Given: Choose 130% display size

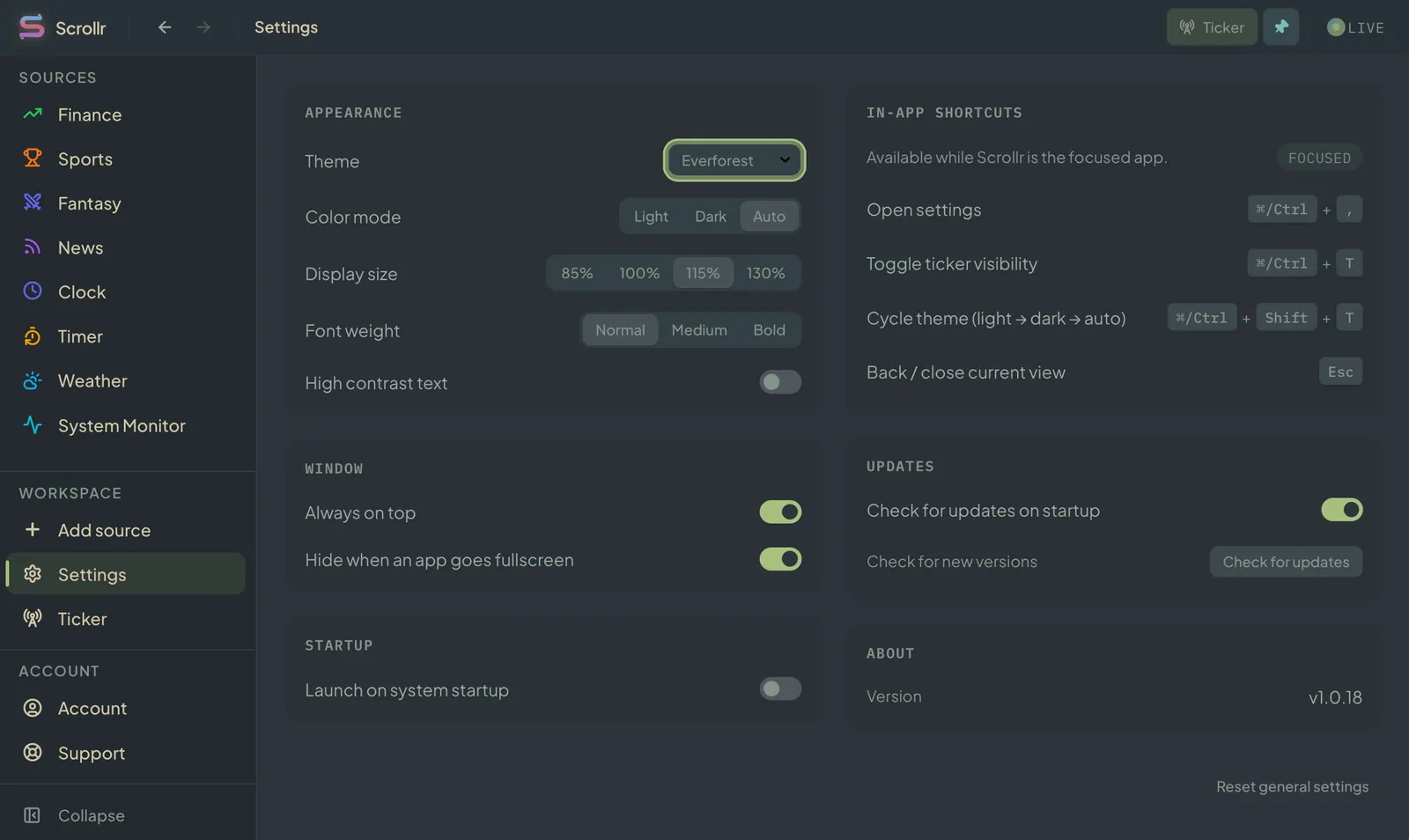Looking at the screenshot, I should click(766, 273).
